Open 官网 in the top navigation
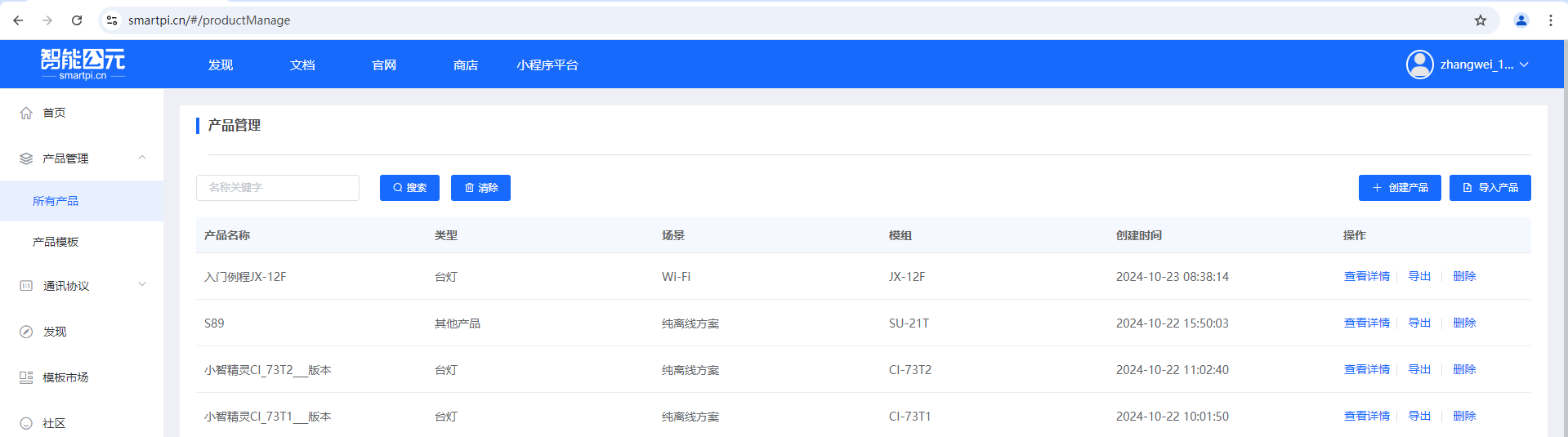The width and height of the screenshot is (1568, 437). tap(384, 65)
